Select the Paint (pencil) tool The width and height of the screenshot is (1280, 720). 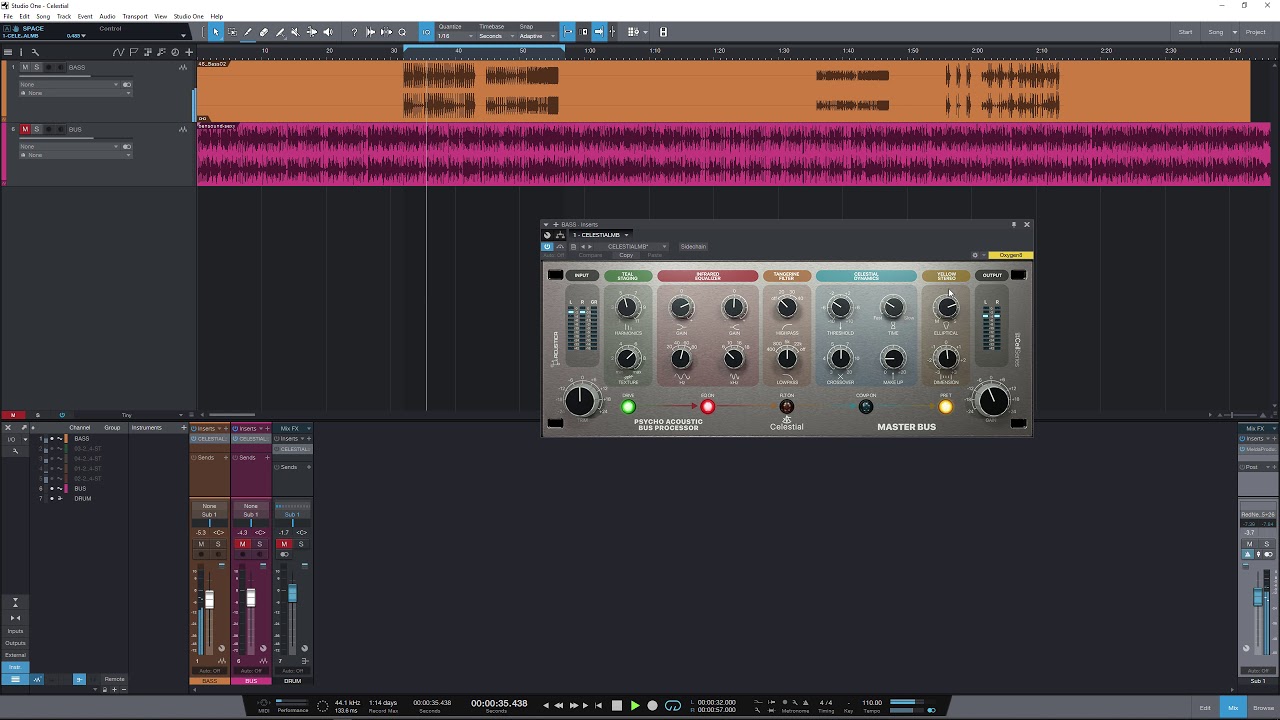[x=248, y=32]
